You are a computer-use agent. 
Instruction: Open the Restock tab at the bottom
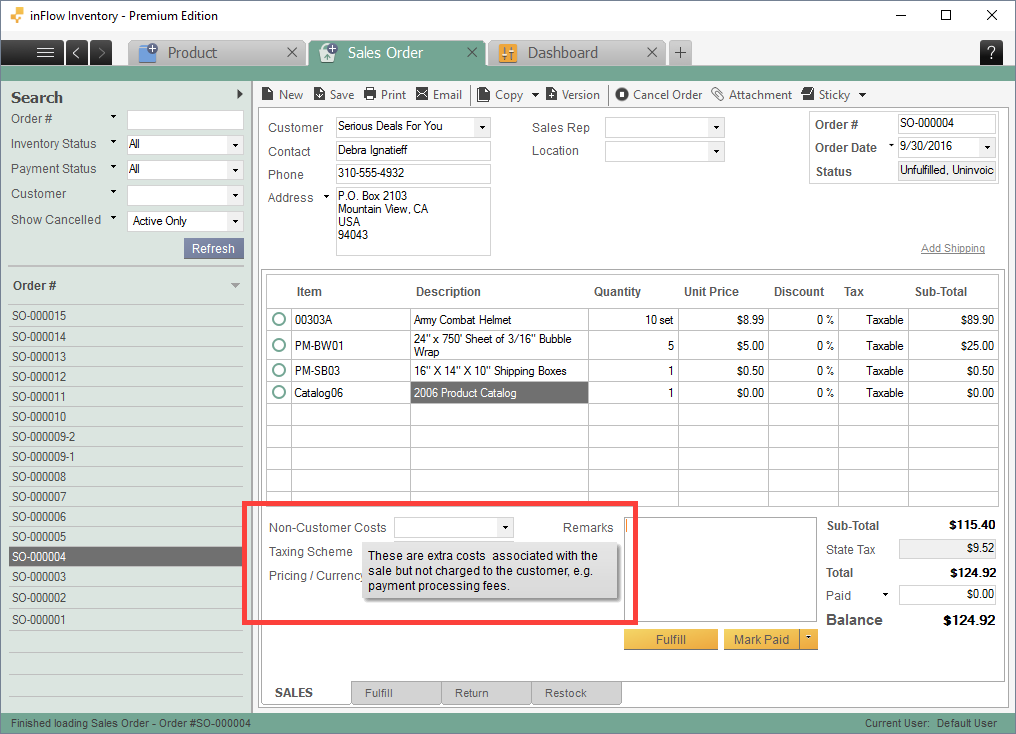(x=576, y=692)
